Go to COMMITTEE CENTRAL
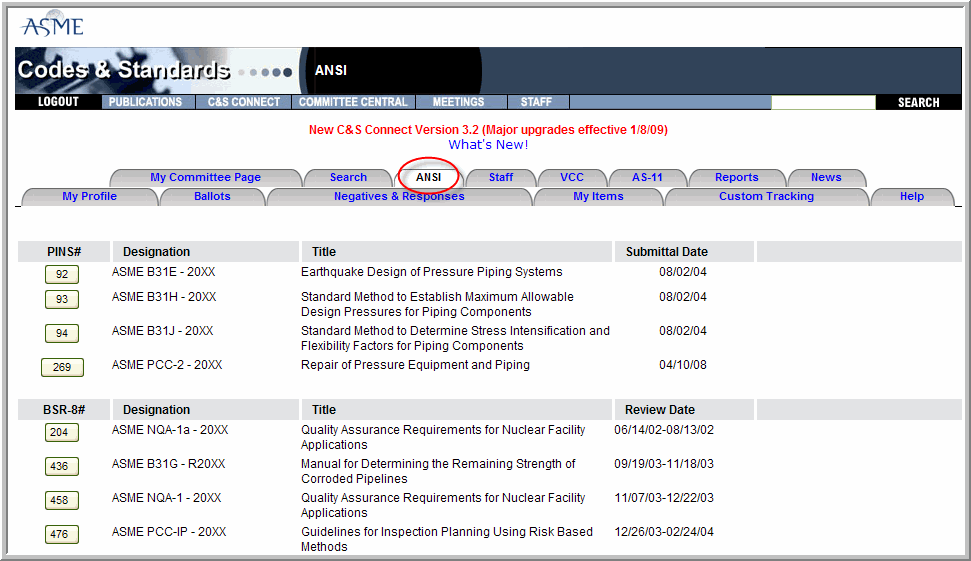 click(x=353, y=102)
